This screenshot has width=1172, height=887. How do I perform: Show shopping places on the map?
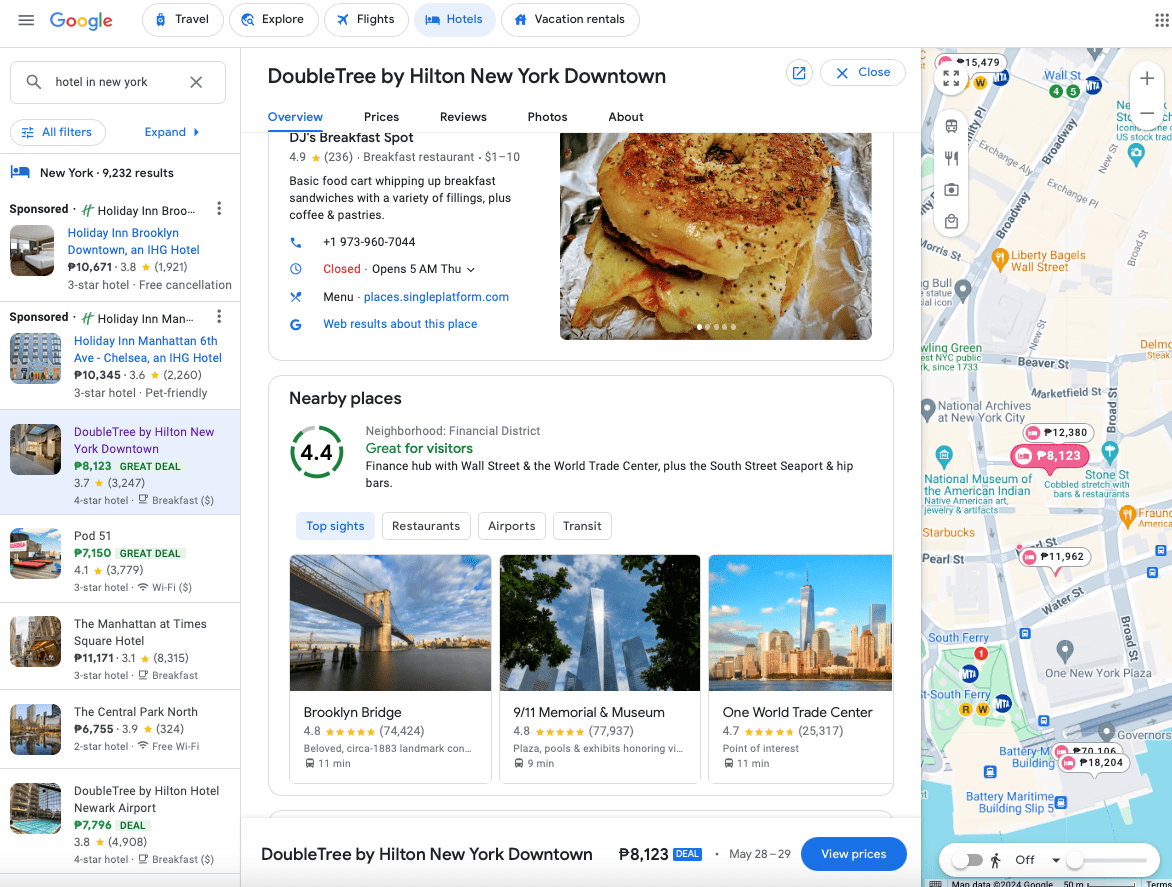click(x=952, y=221)
